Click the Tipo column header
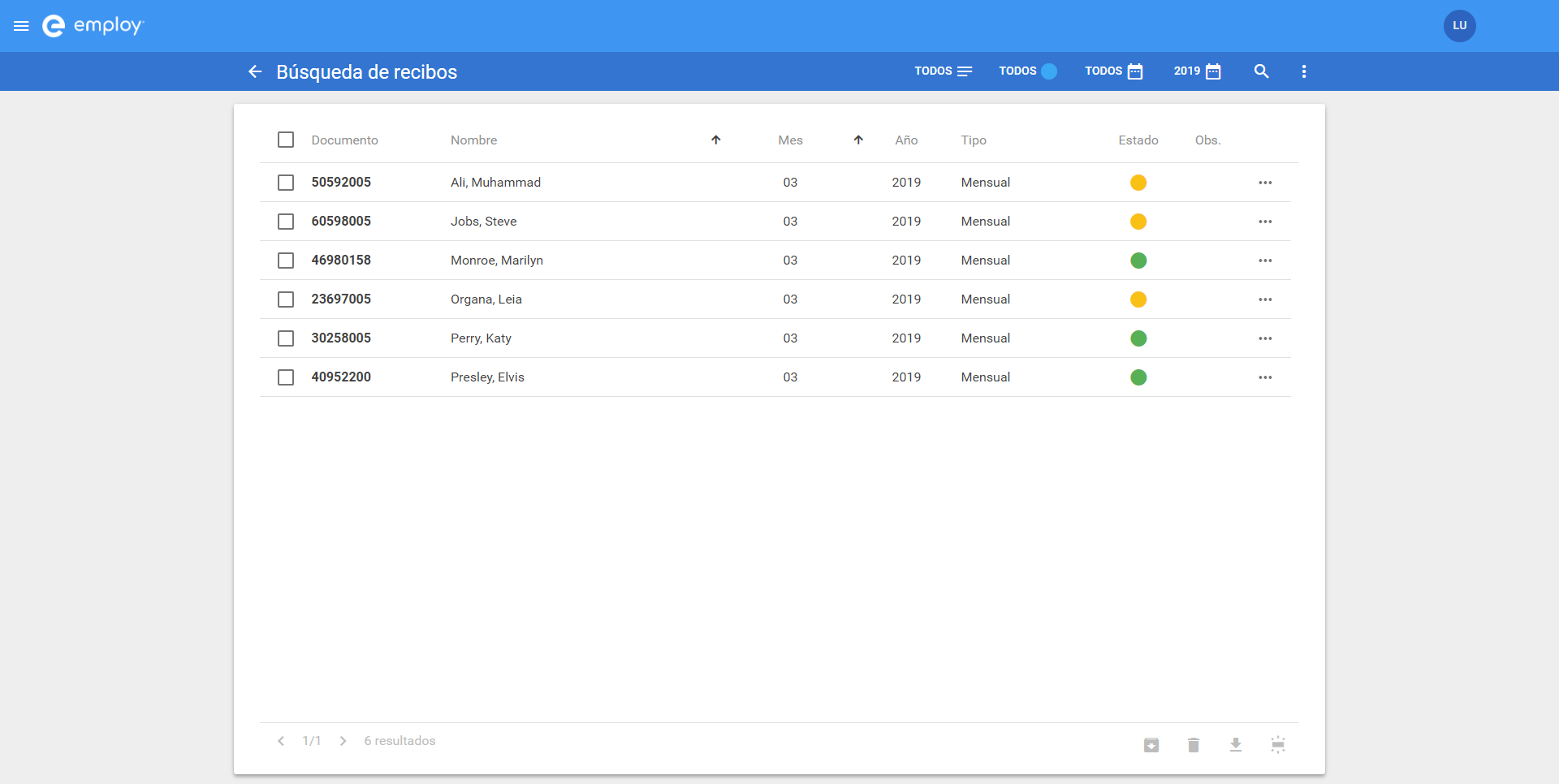The width and height of the screenshot is (1559, 784). tap(974, 140)
